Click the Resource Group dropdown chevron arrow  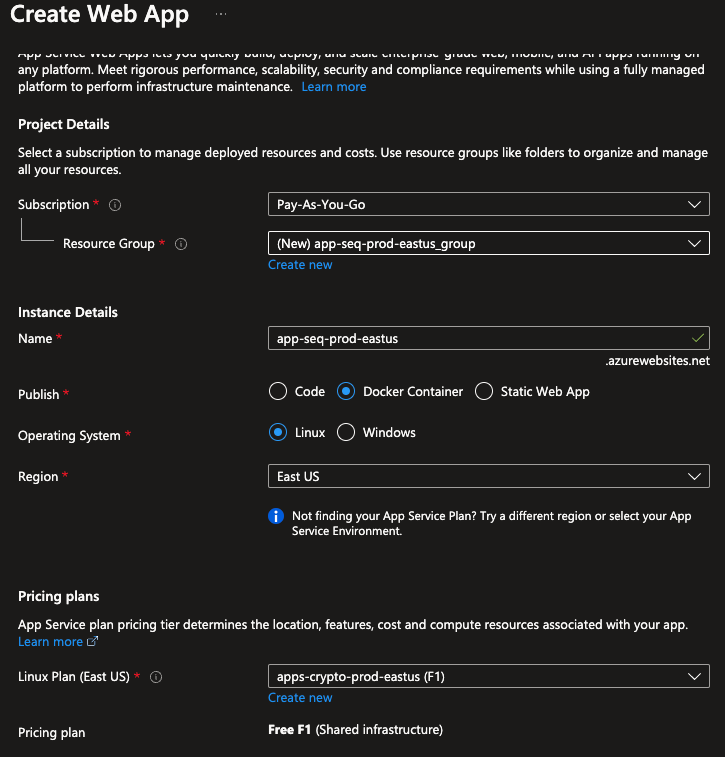[x=695, y=244]
